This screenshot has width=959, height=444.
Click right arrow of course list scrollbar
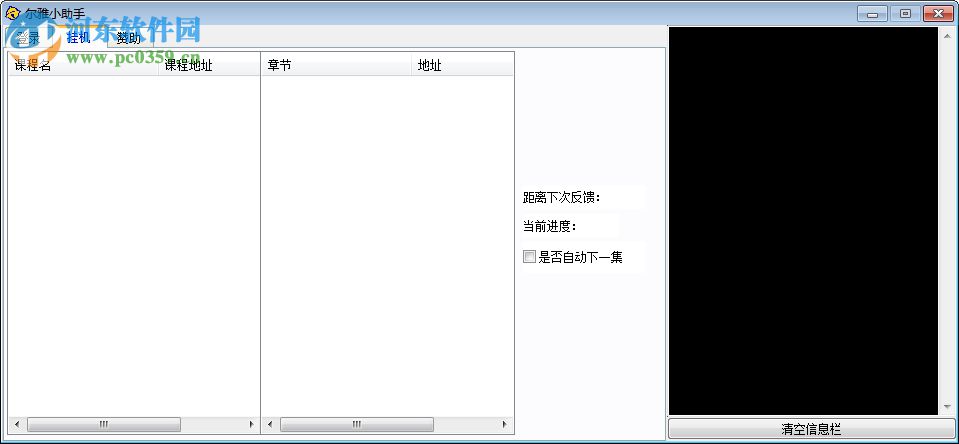[251, 424]
